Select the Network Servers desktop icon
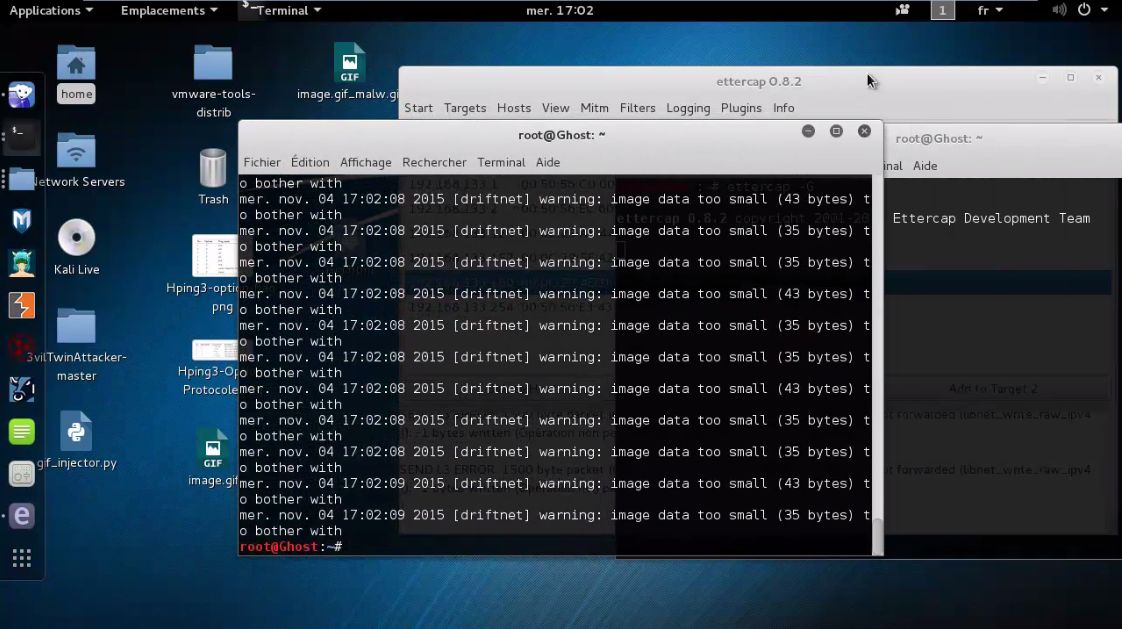Screen dimensions: 1122x629 [77, 160]
